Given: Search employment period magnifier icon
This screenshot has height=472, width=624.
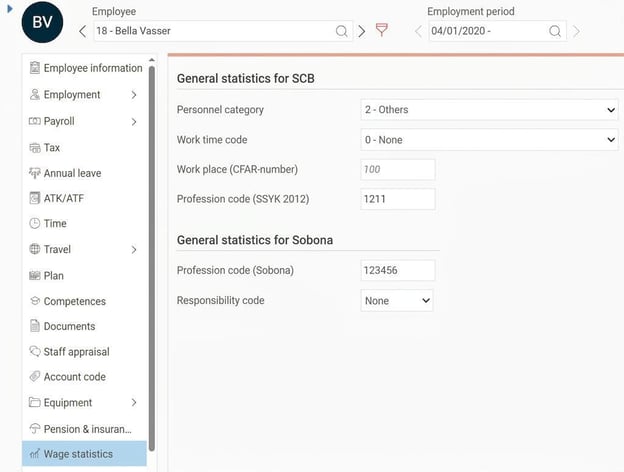Looking at the screenshot, I should pos(555,31).
